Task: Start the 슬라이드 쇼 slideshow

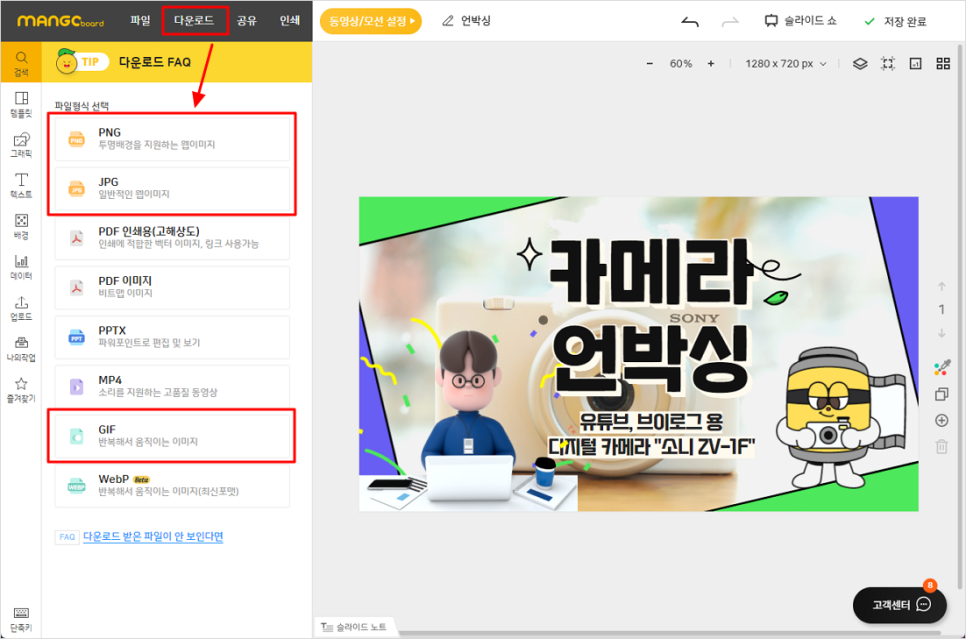Action: pyautogui.click(x=801, y=21)
